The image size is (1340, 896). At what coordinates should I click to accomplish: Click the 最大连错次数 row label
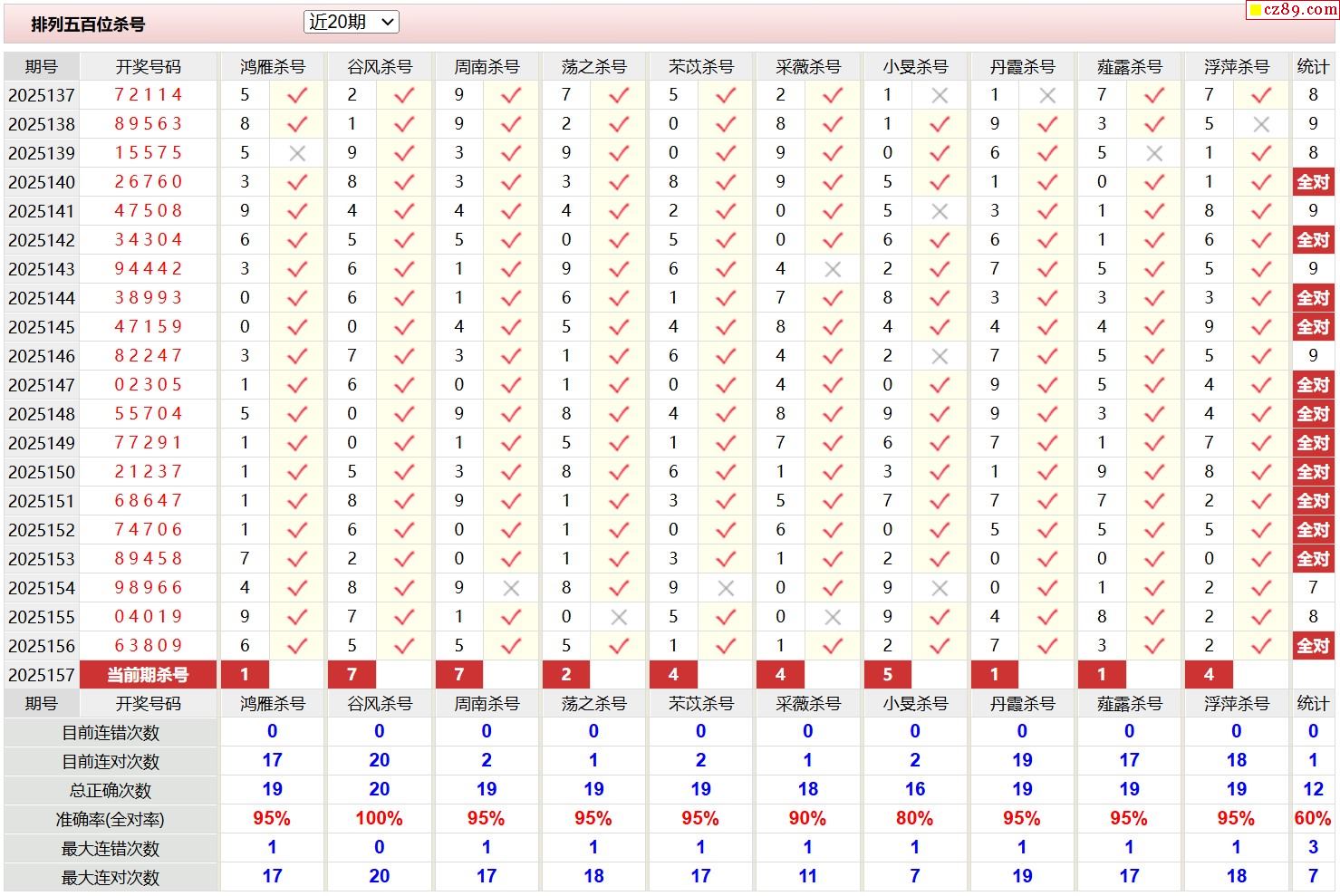click(111, 849)
